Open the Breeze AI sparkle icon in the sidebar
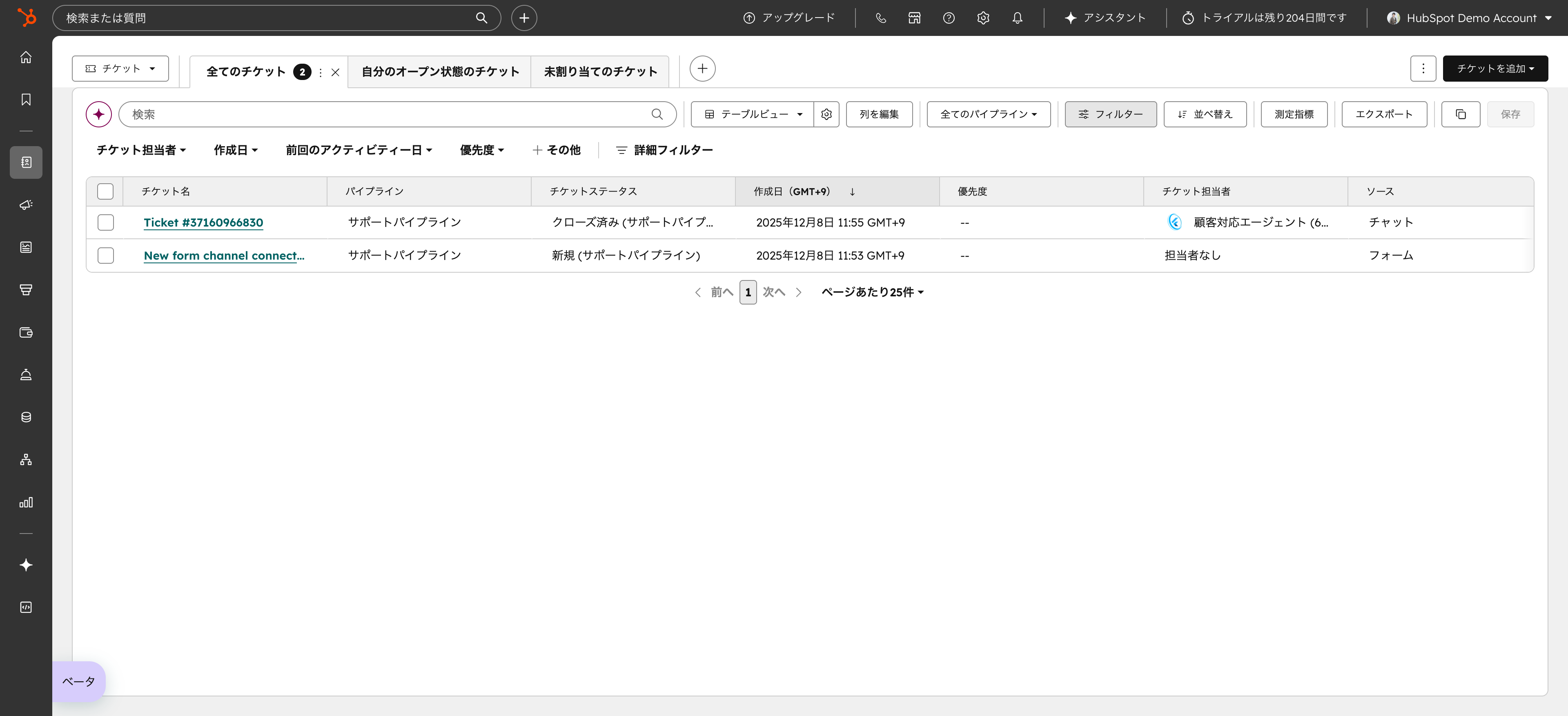 [x=26, y=565]
